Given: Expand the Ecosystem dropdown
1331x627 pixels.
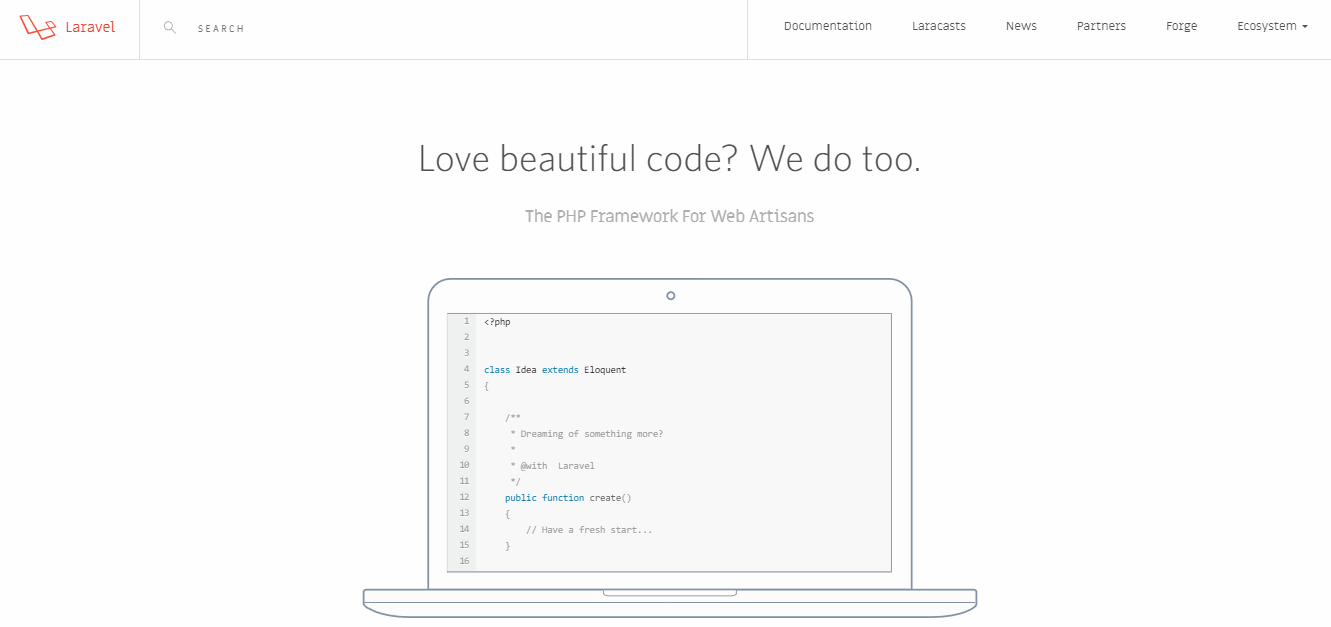Looking at the screenshot, I should pos(1272,26).
